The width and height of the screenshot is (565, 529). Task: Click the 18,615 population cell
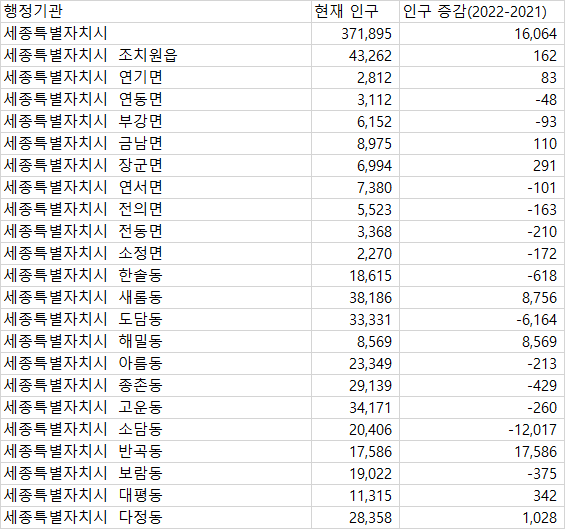point(355,276)
